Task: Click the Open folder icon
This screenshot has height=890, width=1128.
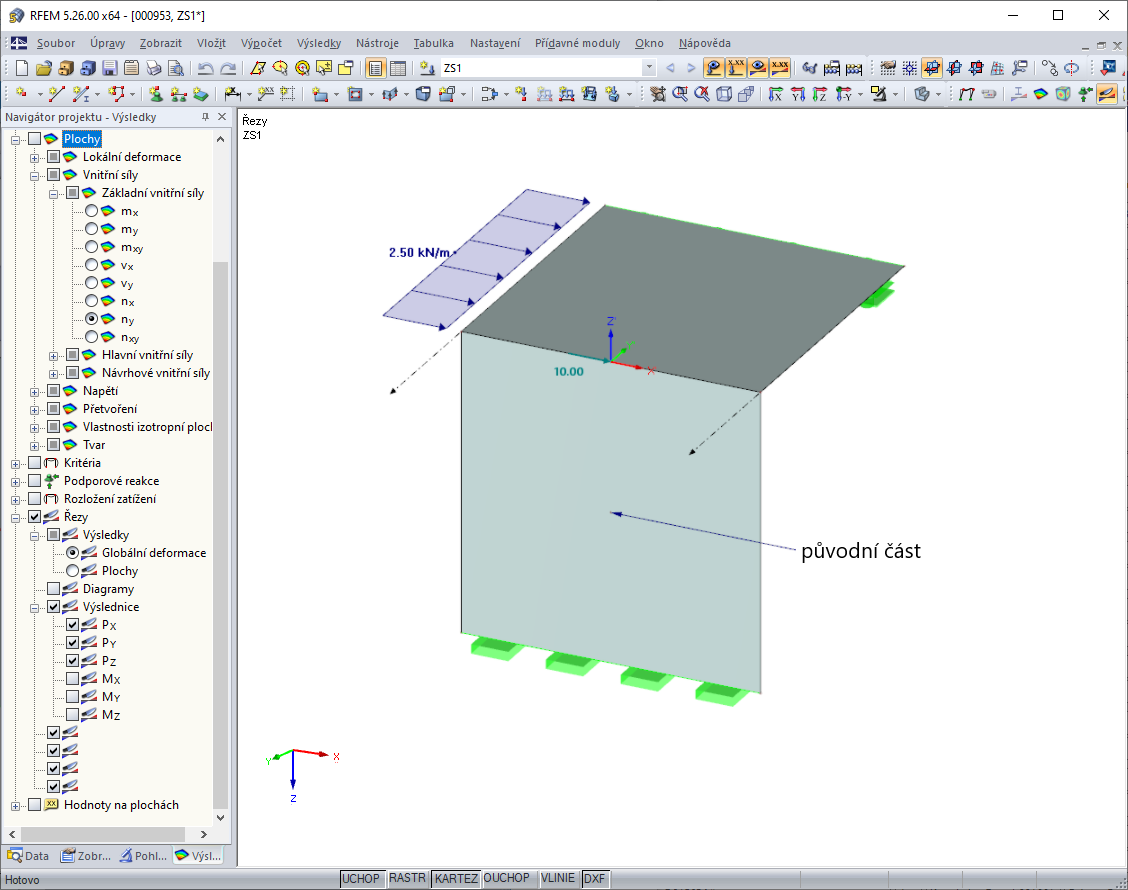Action: [x=44, y=68]
